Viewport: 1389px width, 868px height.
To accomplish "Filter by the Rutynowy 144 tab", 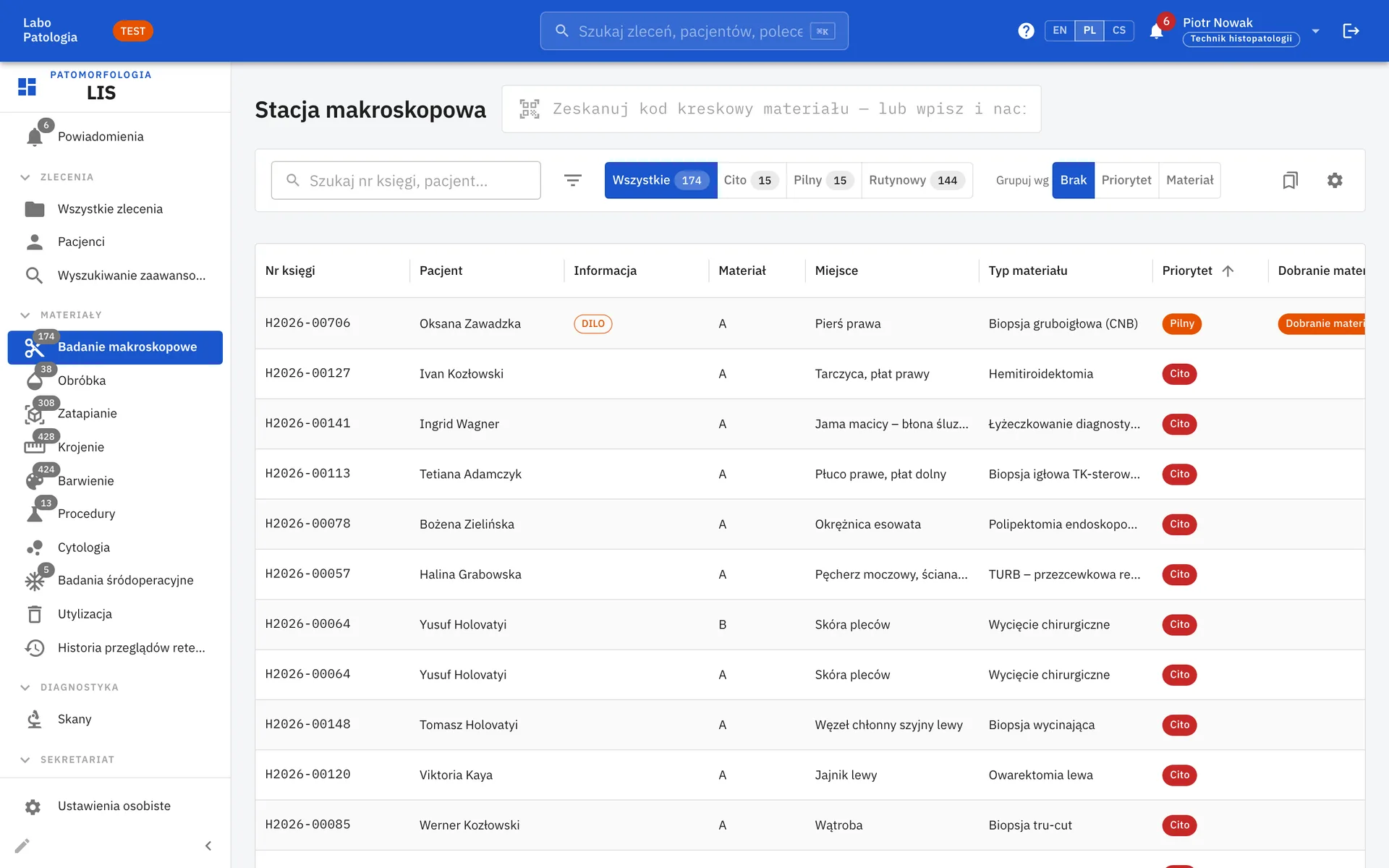I will tap(917, 180).
